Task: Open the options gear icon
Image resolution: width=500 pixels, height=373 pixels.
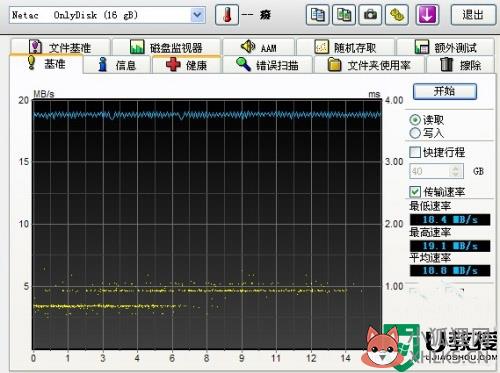Action: [397, 15]
